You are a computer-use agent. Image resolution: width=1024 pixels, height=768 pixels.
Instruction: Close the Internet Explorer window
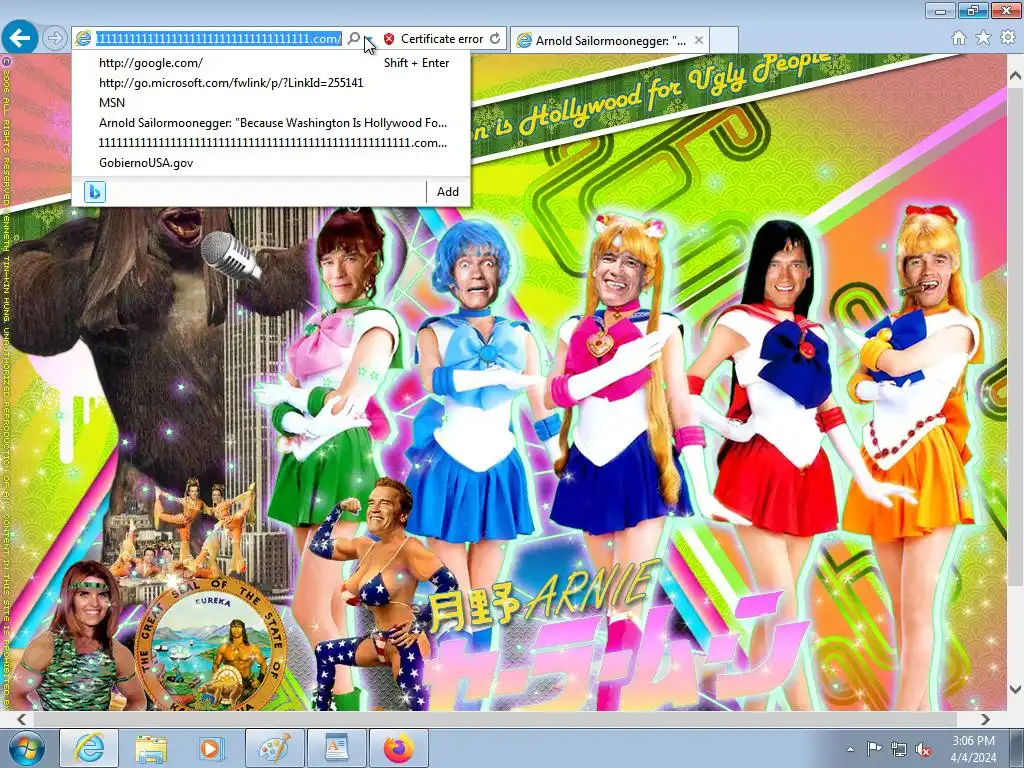(1006, 10)
